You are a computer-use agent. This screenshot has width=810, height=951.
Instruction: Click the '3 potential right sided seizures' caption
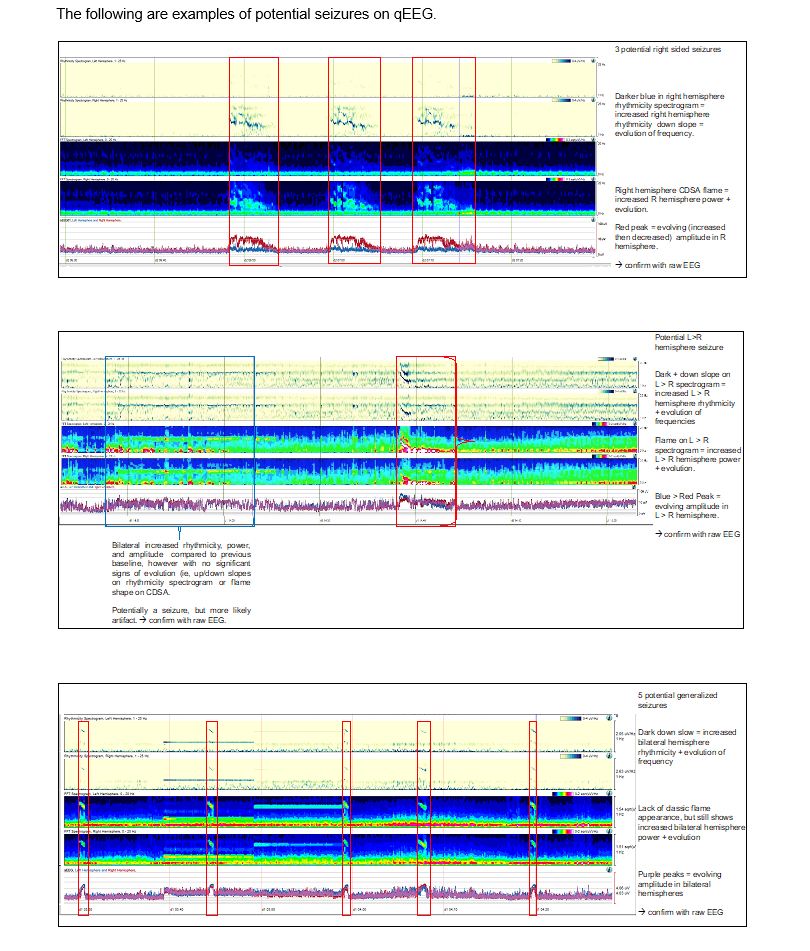[x=668, y=49]
